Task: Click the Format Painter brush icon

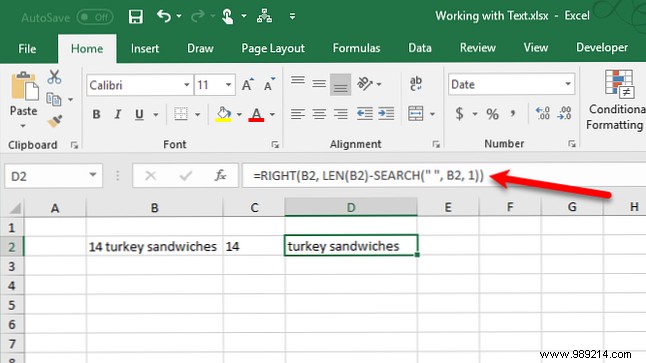Action: point(54,121)
